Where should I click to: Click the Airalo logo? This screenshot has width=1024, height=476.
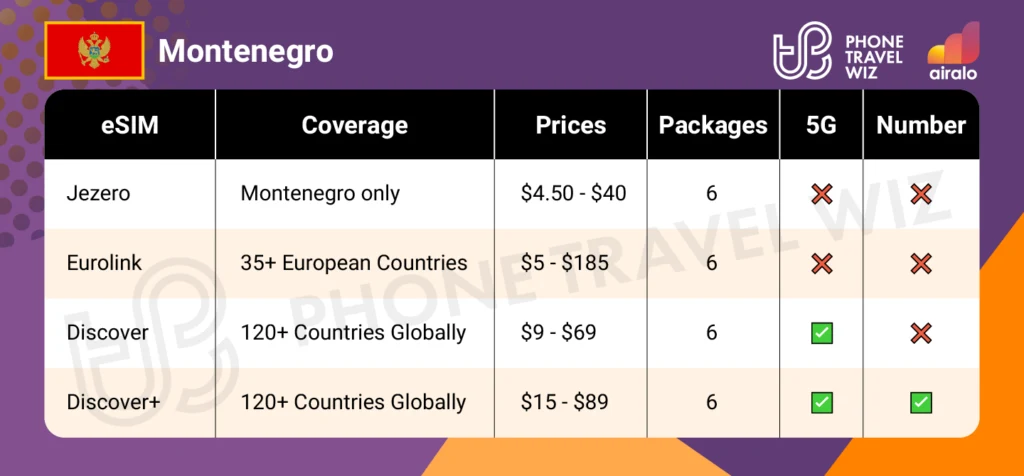pyautogui.click(x=953, y=49)
